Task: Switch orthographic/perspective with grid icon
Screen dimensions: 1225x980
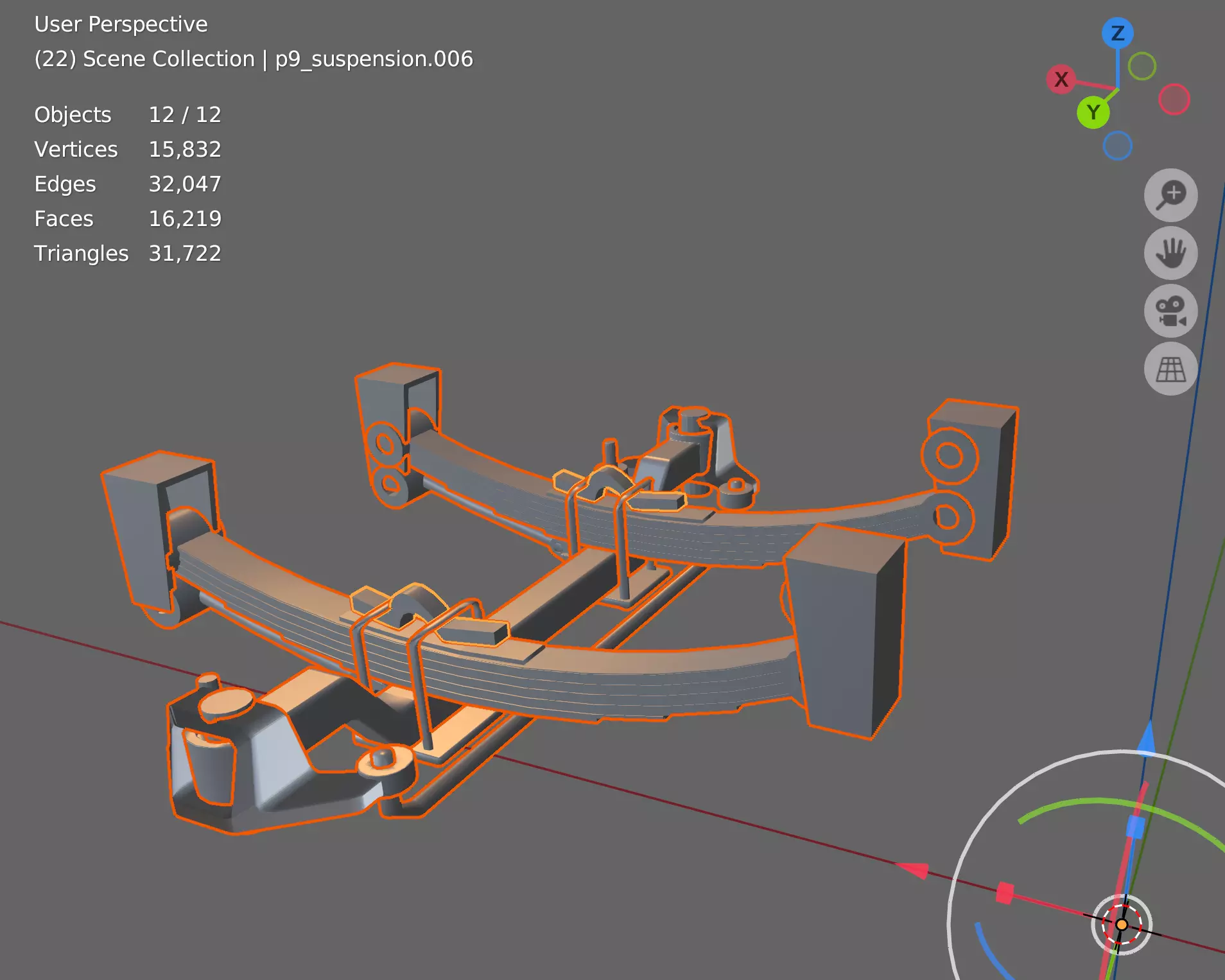Action: coord(1170,369)
